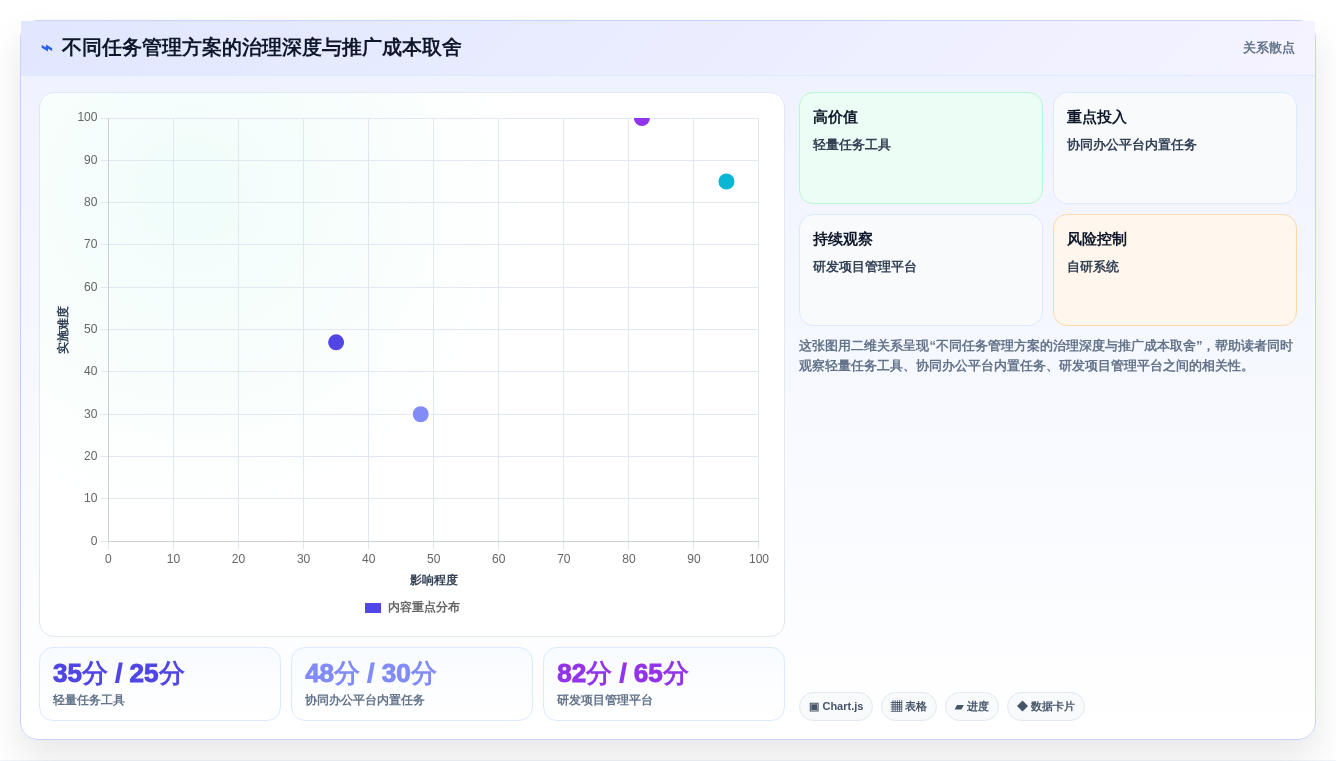This screenshot has width=1336, height=761.
Task: Click the Chart.js tag chip
Action: point(836,707)
